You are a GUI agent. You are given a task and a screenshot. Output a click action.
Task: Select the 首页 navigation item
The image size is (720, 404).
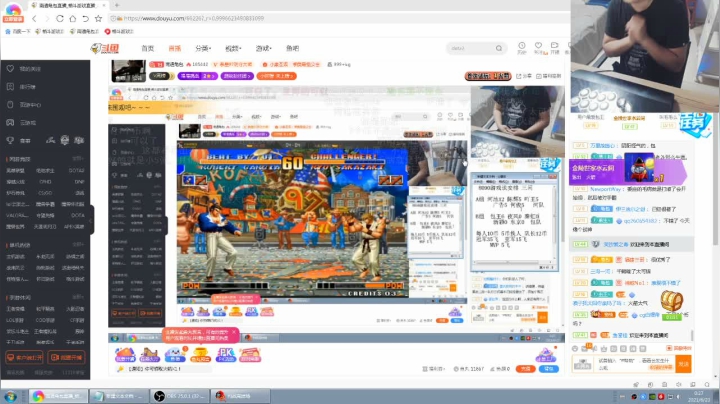pos(147,48)
